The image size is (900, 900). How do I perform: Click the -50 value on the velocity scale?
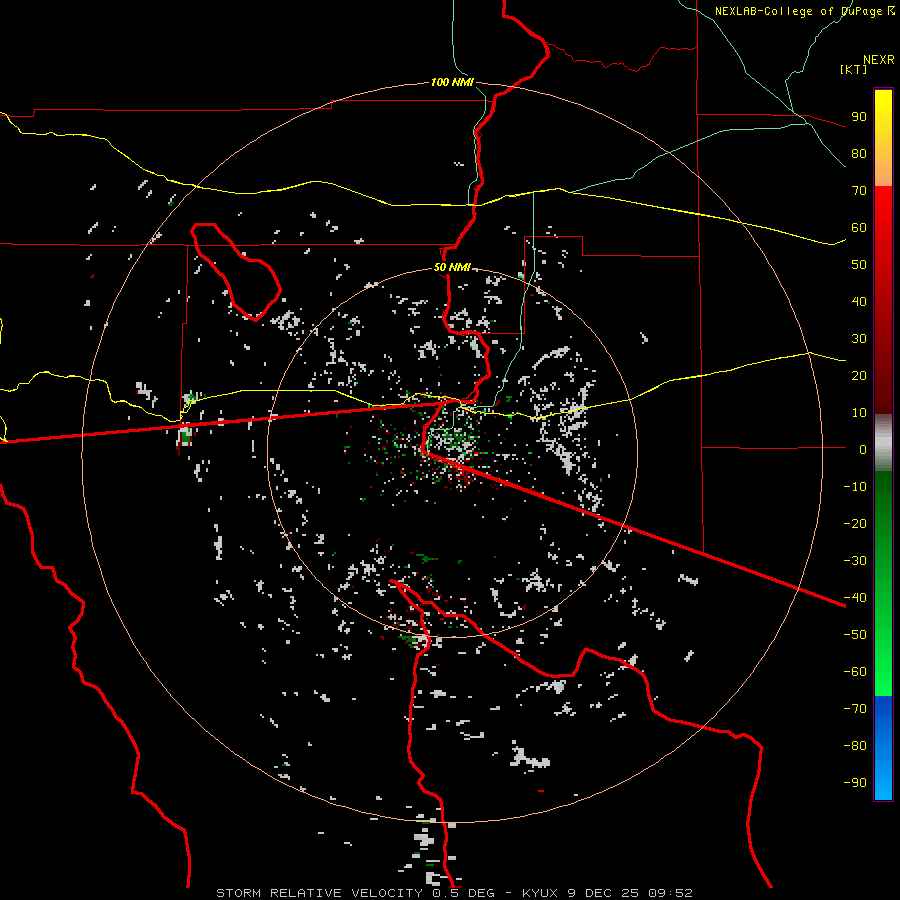[x=855, y=635]
